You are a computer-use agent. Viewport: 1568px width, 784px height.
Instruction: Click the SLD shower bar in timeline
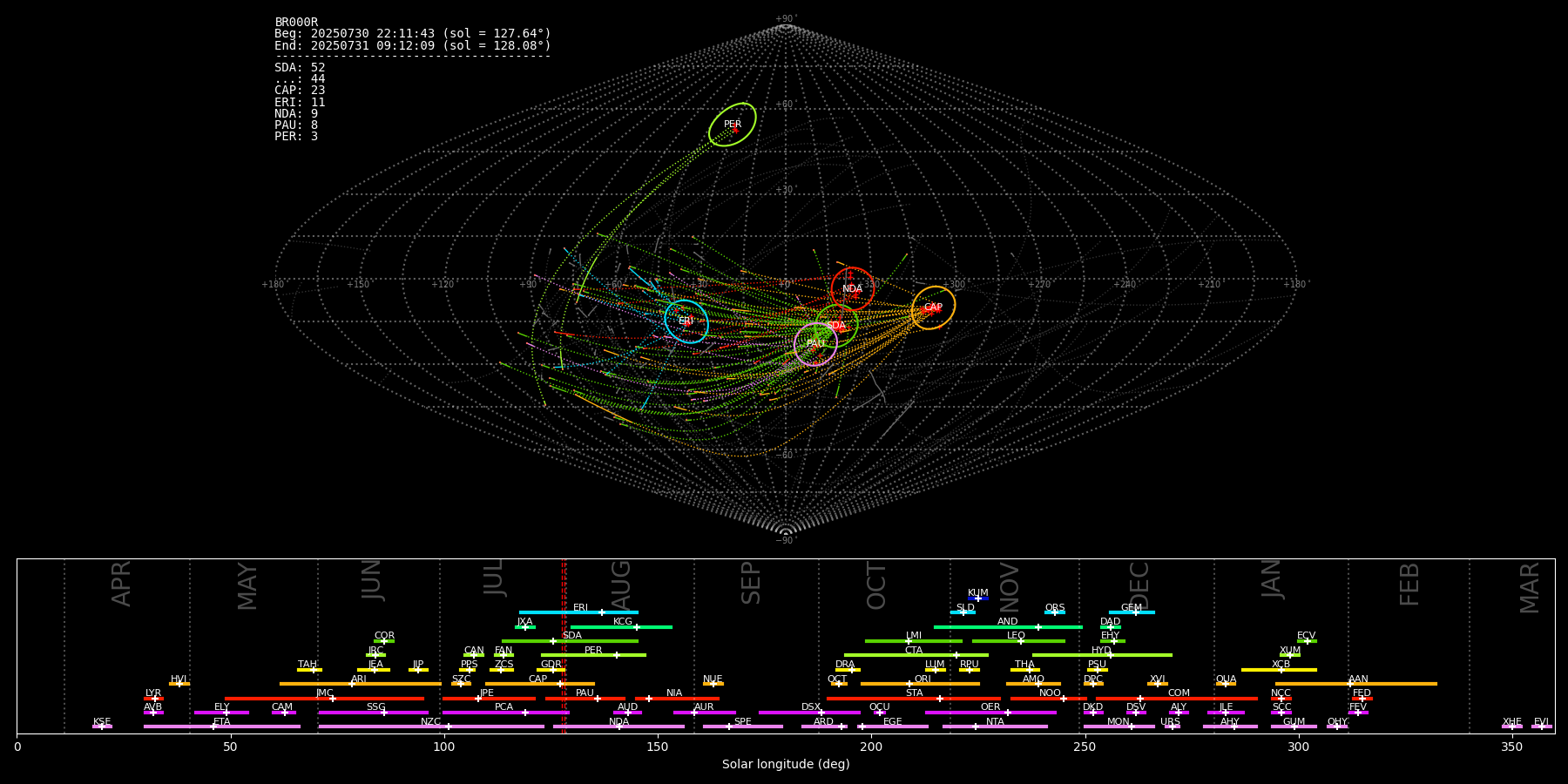coord(963,612)
